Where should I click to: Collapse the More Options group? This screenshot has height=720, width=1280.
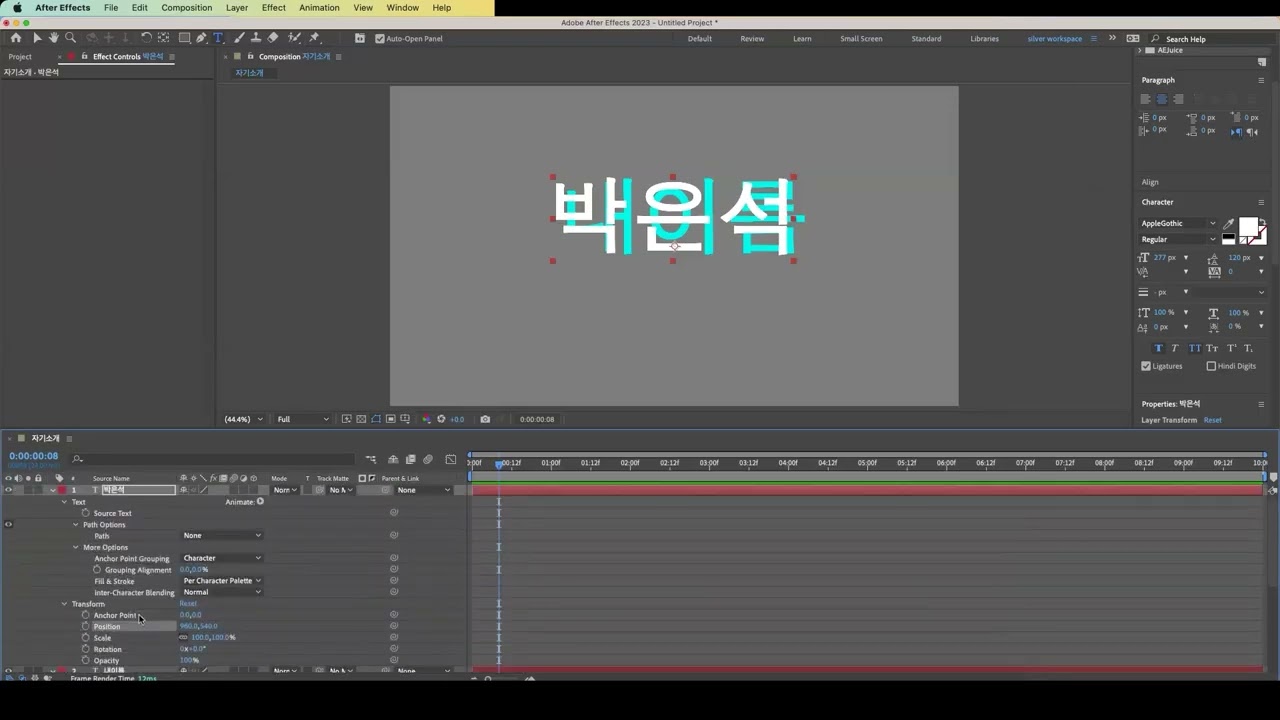coord(75,547)
